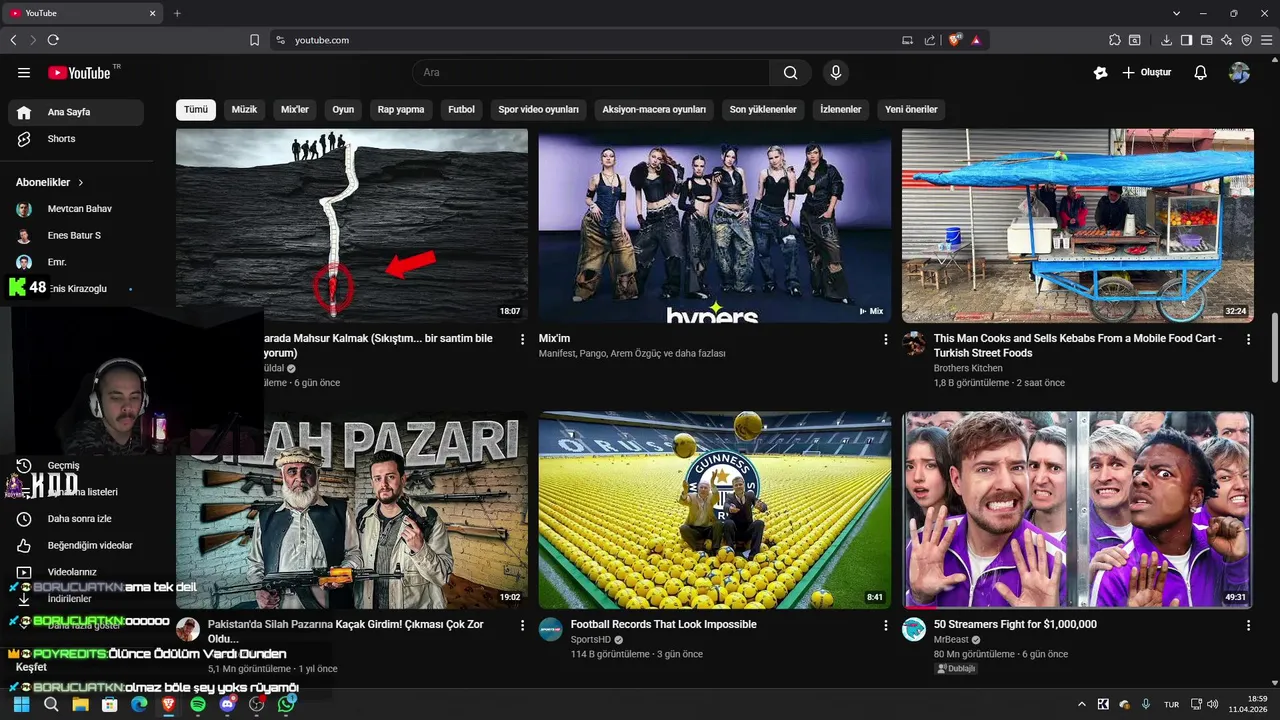This screenshot has height=720, width=1280.
Task: Start voice search with microphone icon
Action: tap(836, 72)
